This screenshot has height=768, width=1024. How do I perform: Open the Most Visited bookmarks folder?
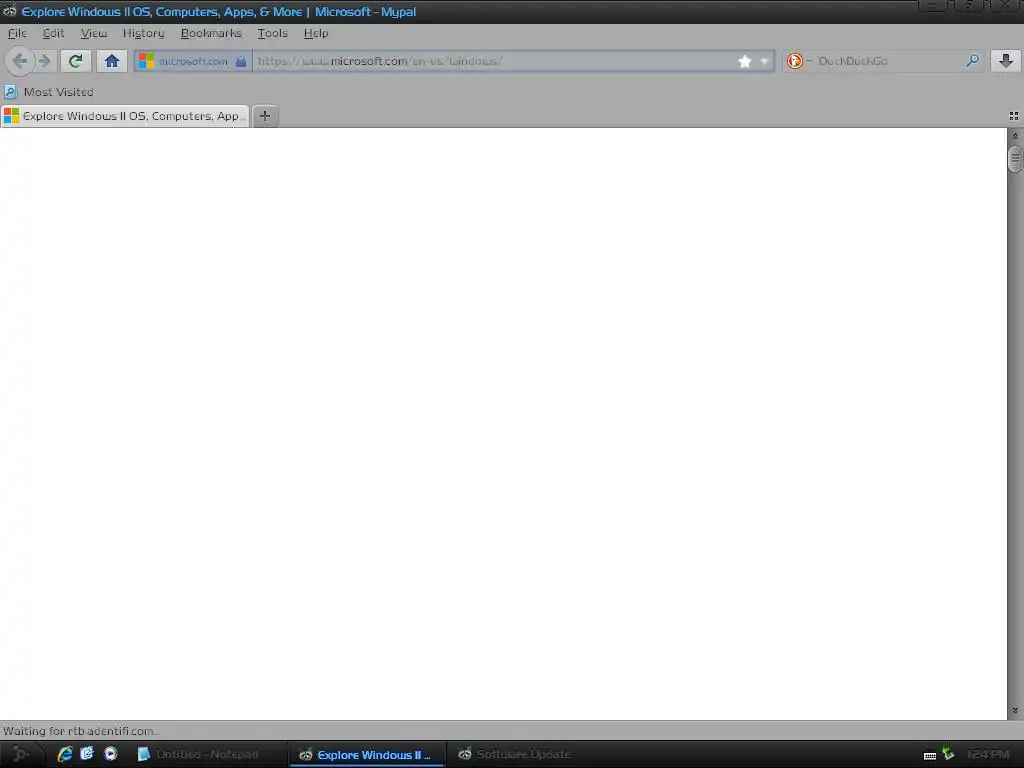pyautogui.click(x=49, y=92)
